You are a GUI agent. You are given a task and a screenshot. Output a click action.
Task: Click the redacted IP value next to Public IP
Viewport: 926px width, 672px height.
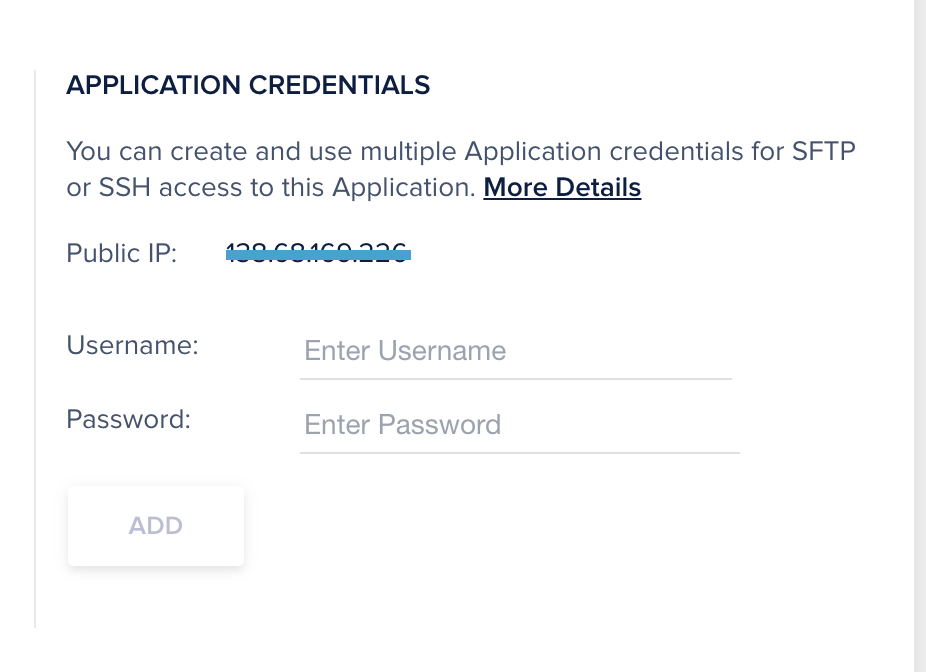(x=317, y=253)
